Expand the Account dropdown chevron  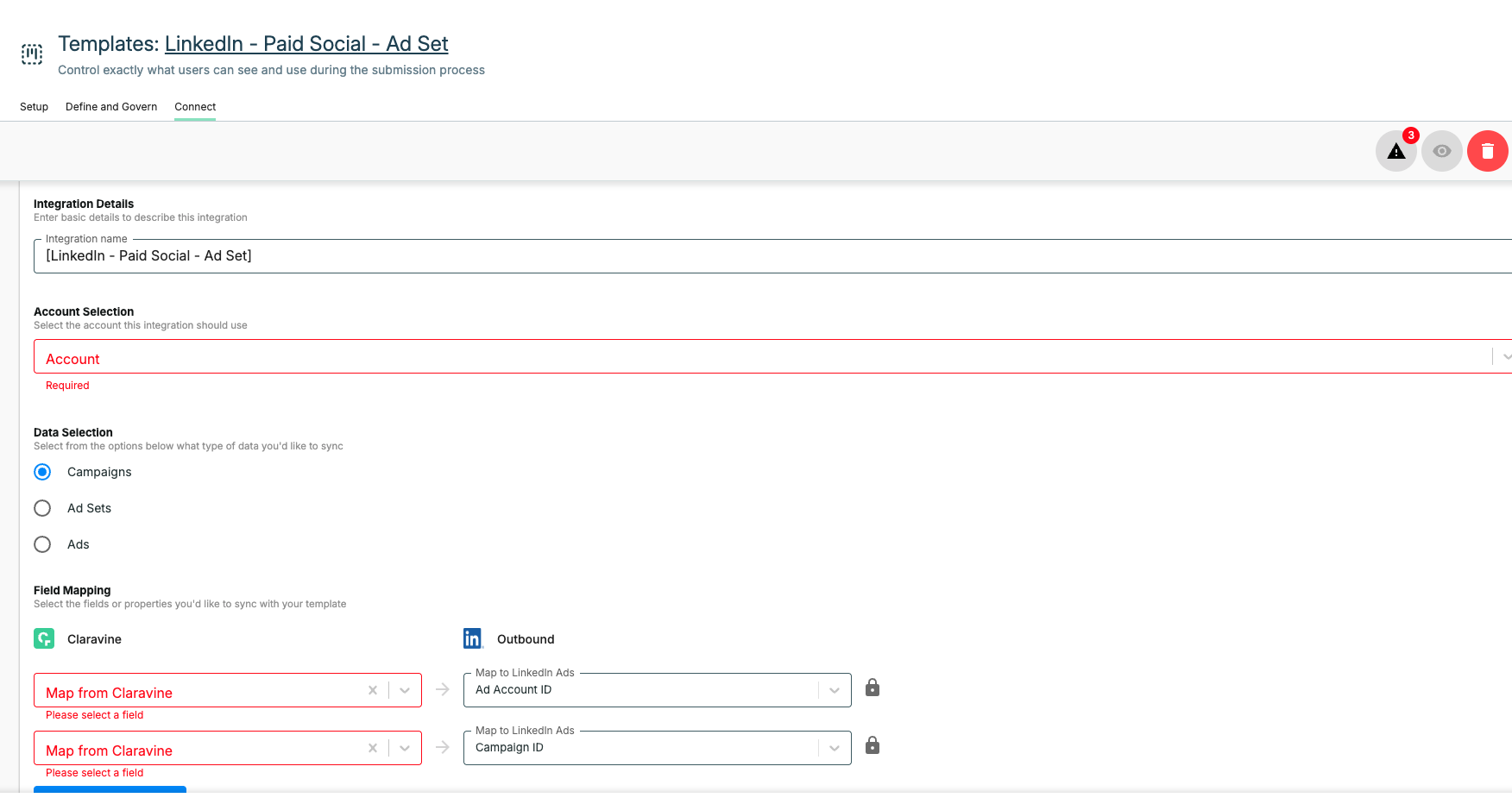coord(1506,356)
